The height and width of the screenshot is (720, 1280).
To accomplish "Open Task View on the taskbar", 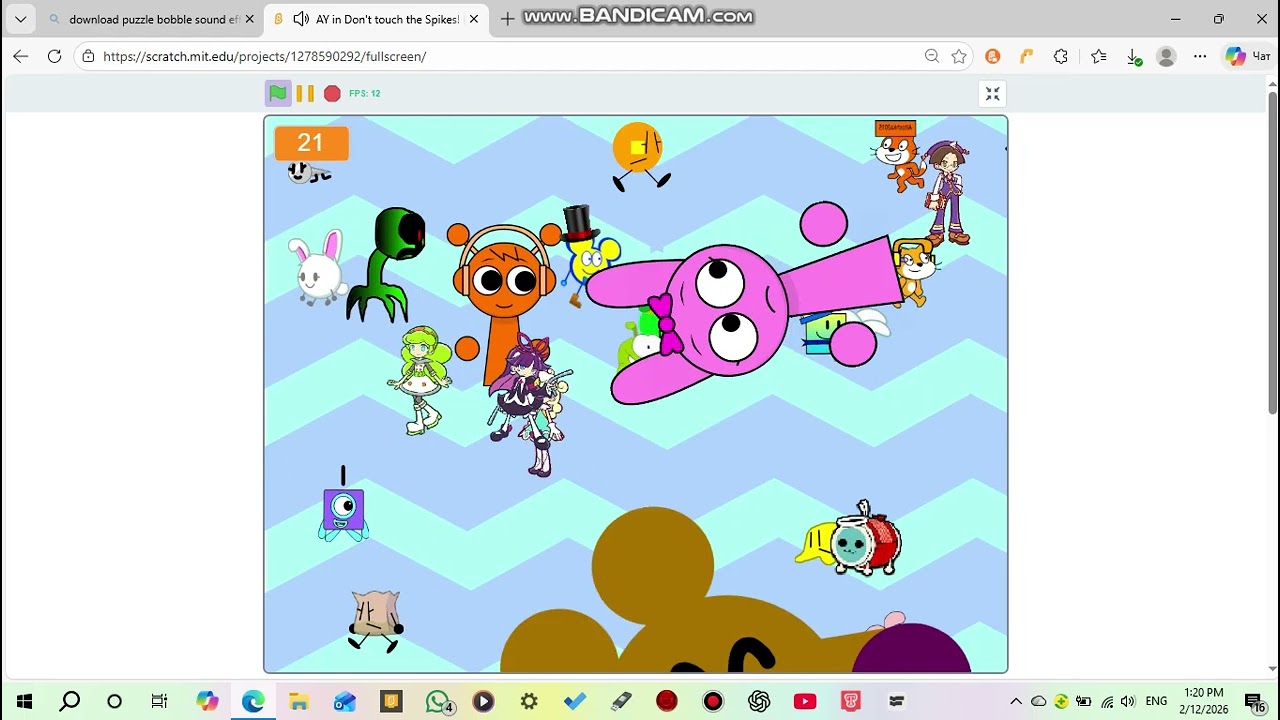I will click(159, 701).
